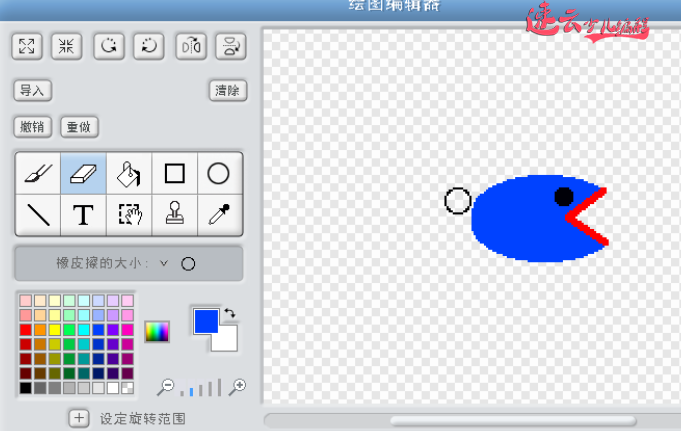Pick the rectangle shape tool
This screenshot has height=431, width=681.
(174, 174)
